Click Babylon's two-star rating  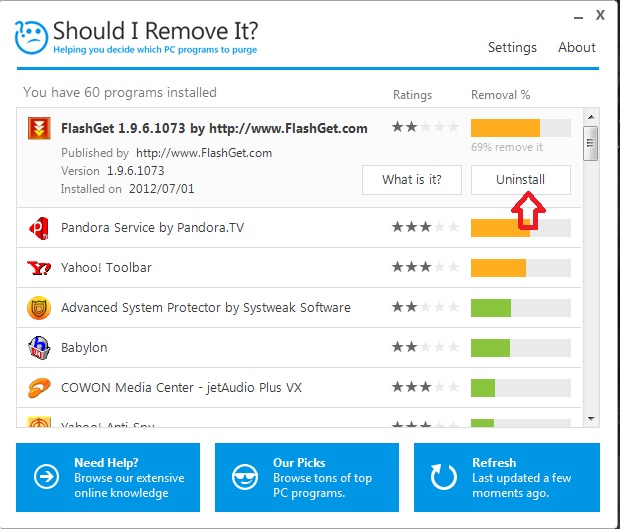point(425,347)
